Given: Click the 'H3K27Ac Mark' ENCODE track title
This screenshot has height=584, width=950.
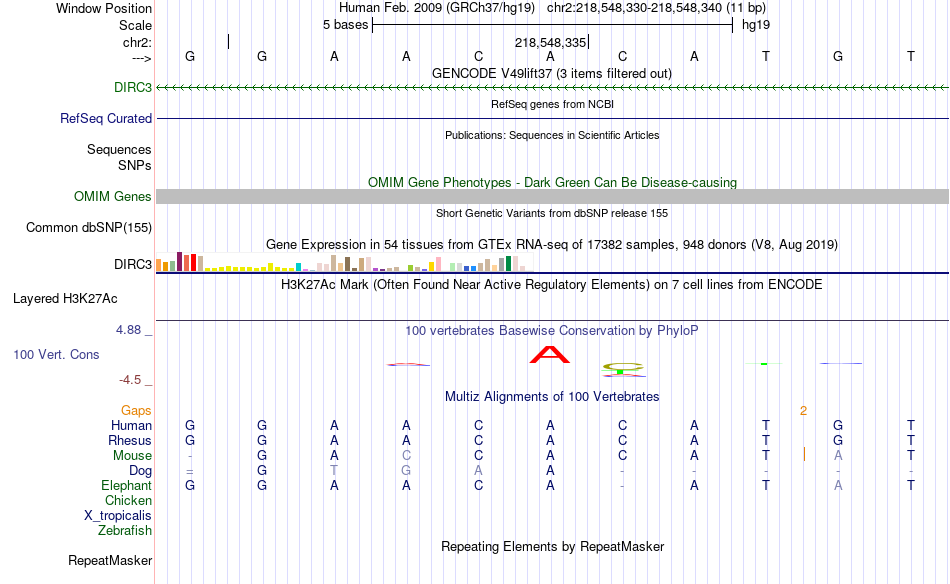Looking at the screenshot, I should click(x=552, y=285).
